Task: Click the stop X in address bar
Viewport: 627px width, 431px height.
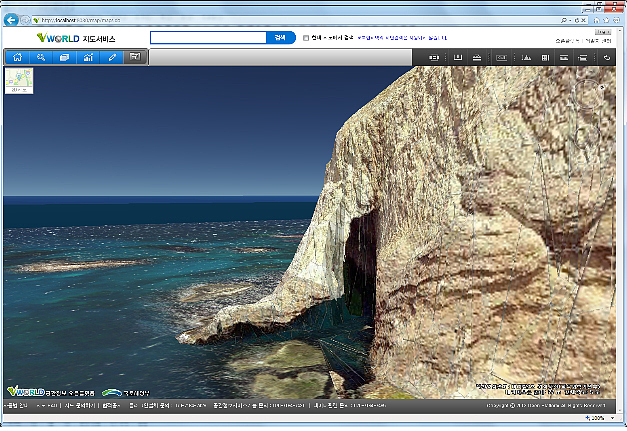Action: point(583,20)
